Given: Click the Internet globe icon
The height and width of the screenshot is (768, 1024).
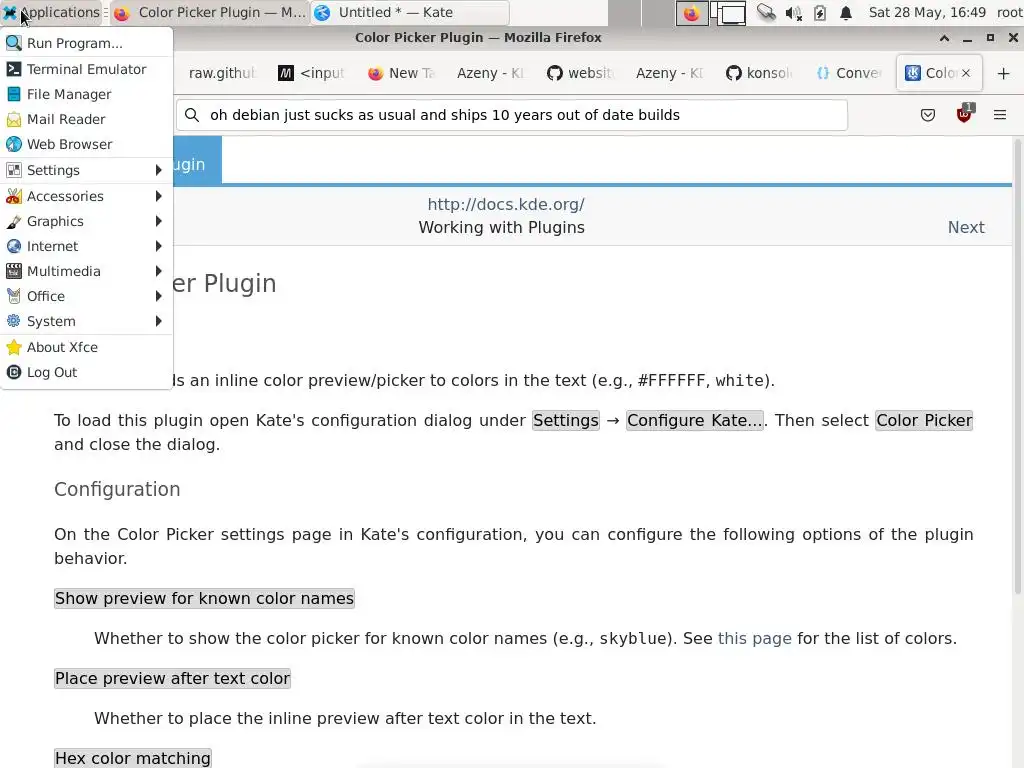Looking at the screenshot, I should pyautogui.click(x=14, y=246).
